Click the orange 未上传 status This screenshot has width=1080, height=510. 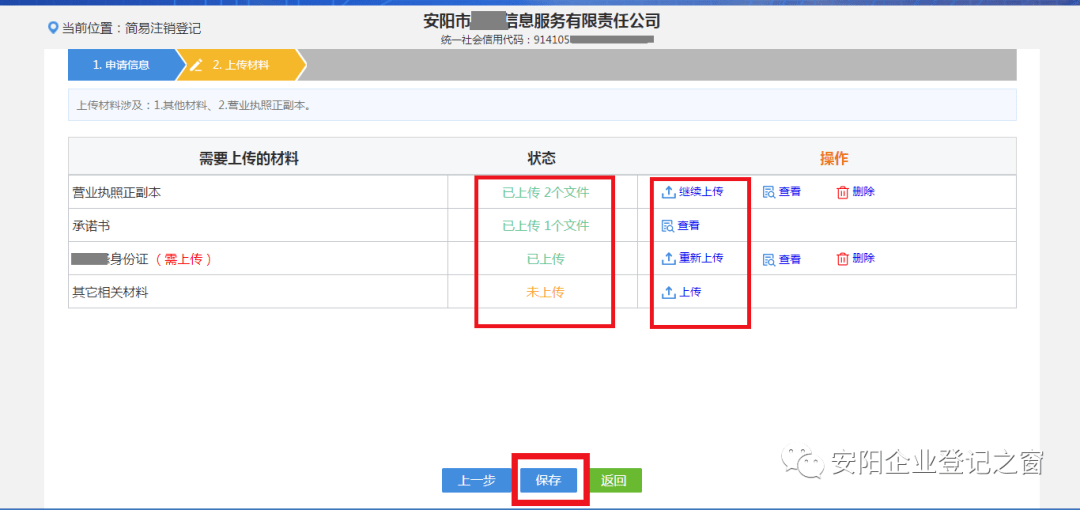546,292
